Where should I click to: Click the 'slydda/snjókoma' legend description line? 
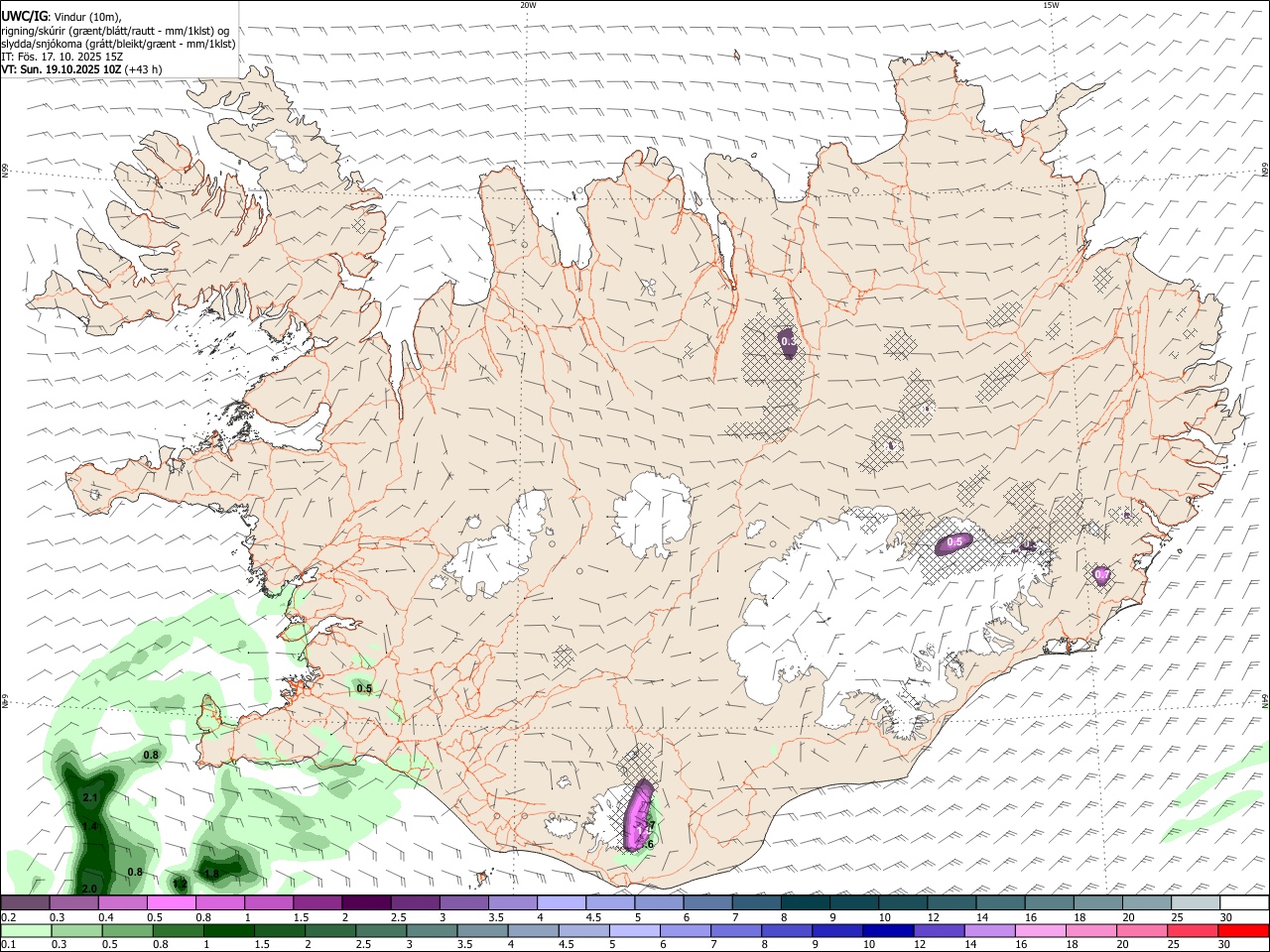tap(118, 43)
